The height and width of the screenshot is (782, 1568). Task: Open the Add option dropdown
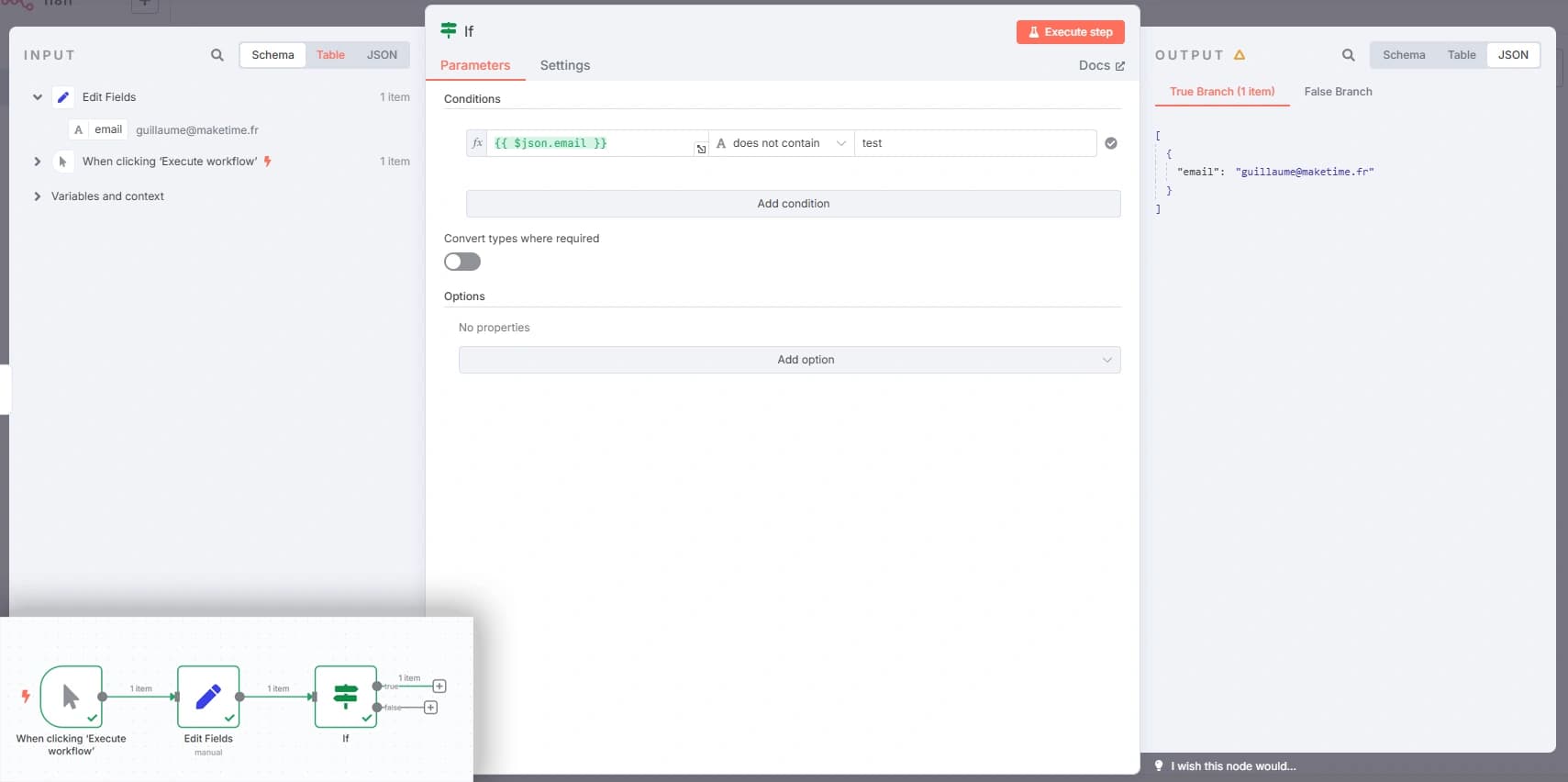789,360
